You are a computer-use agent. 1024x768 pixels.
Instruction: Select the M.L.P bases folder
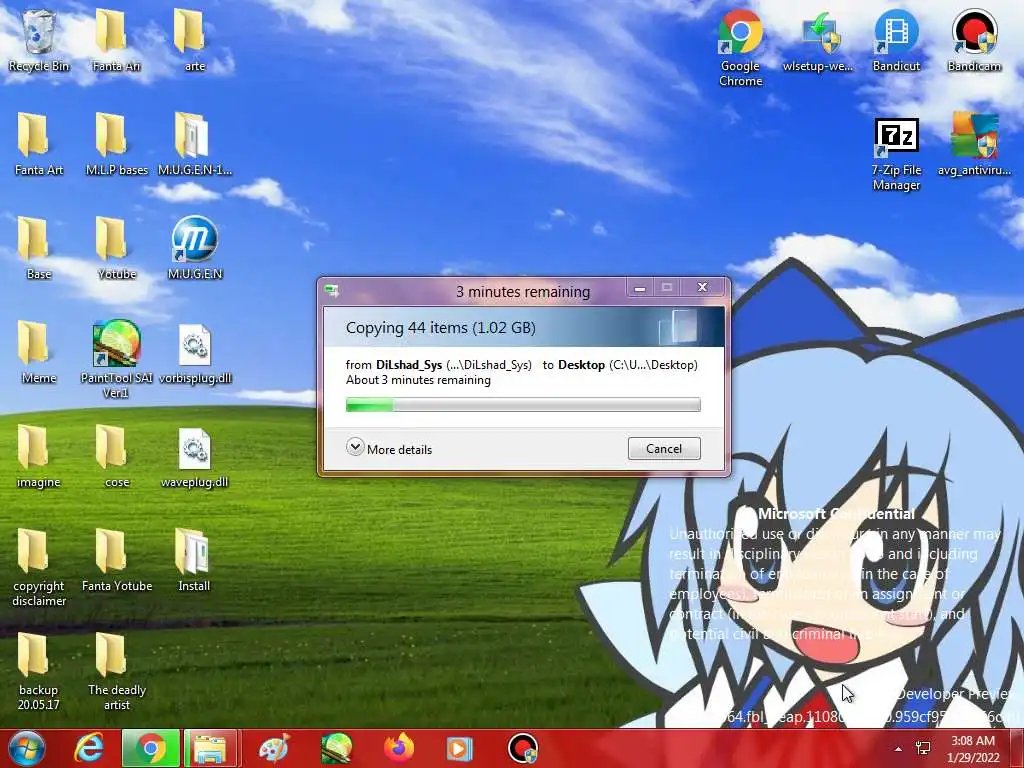(x=116, y=145)
